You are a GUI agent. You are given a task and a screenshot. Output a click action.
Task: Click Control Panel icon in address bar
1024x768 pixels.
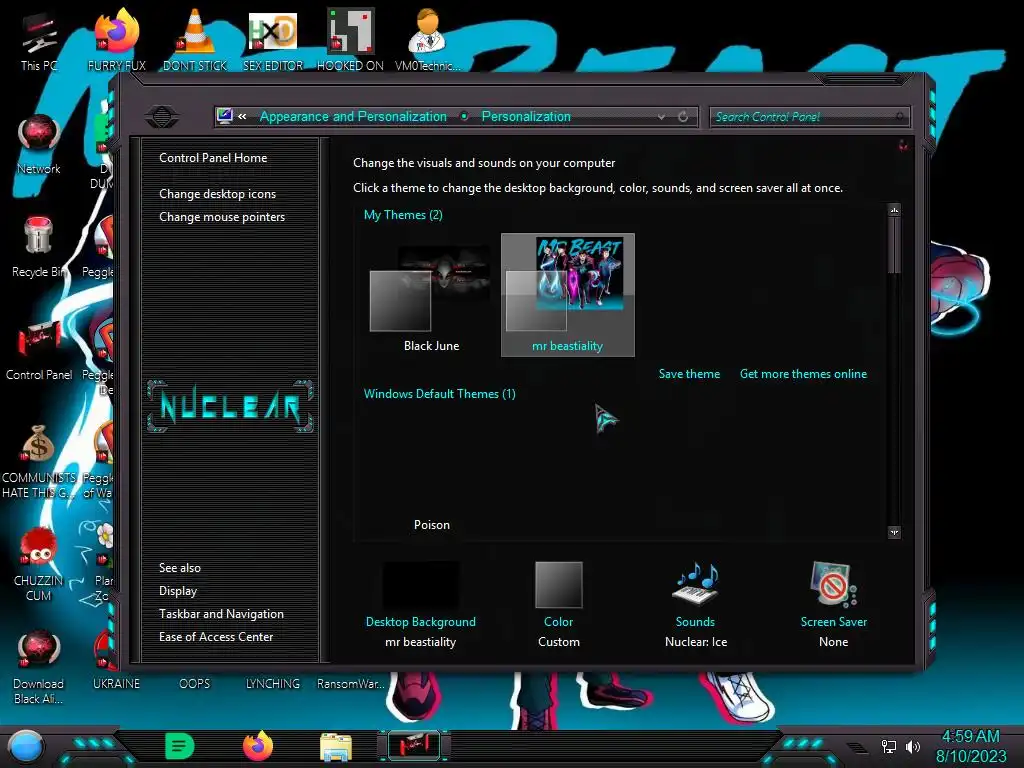[x=224, y=116]
